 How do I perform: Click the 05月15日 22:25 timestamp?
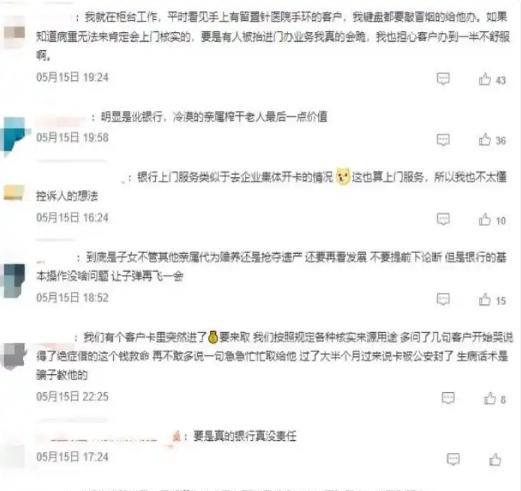[72, 397]
